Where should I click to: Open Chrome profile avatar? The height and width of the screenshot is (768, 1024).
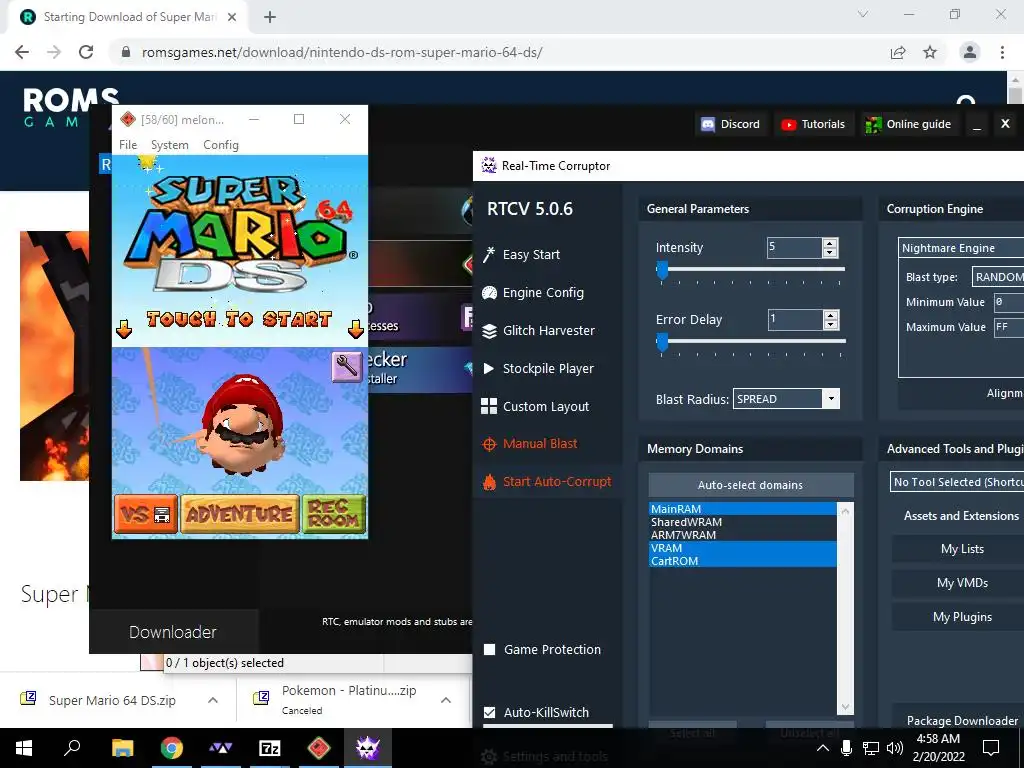click(x=970, y=52)
